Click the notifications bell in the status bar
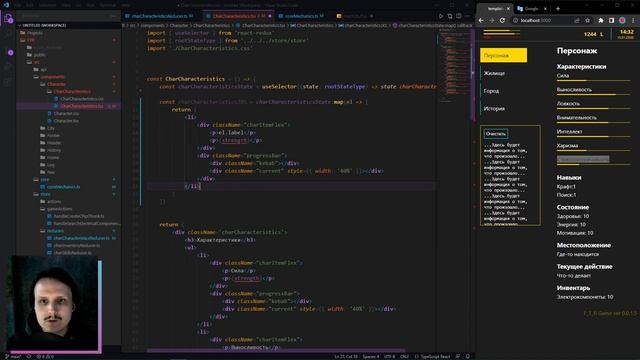This screenshot has height=360, width=640. tap(467, 356)
